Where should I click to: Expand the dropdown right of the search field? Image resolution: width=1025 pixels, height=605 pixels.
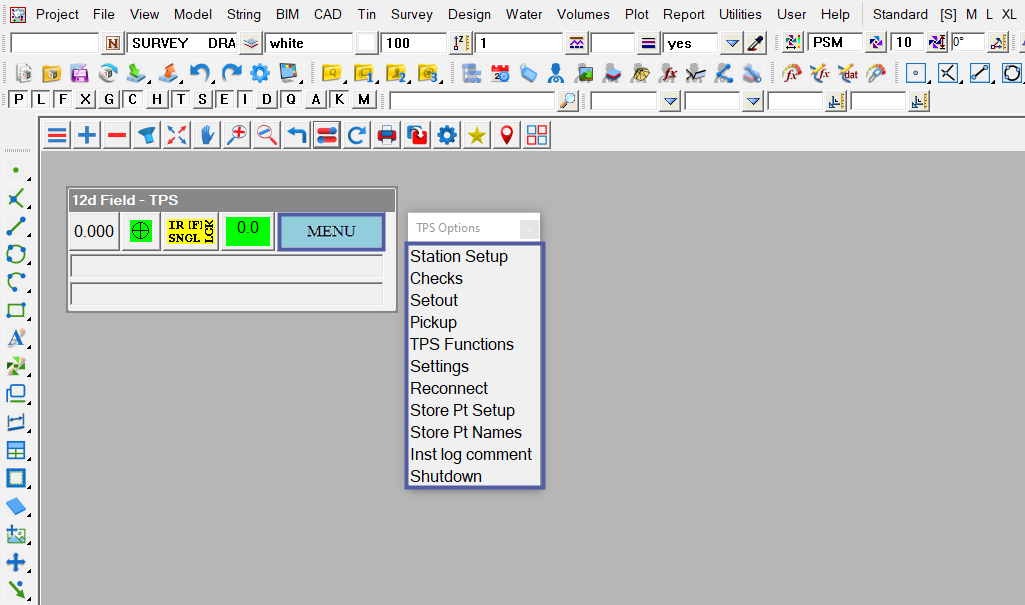coord(669,101)
